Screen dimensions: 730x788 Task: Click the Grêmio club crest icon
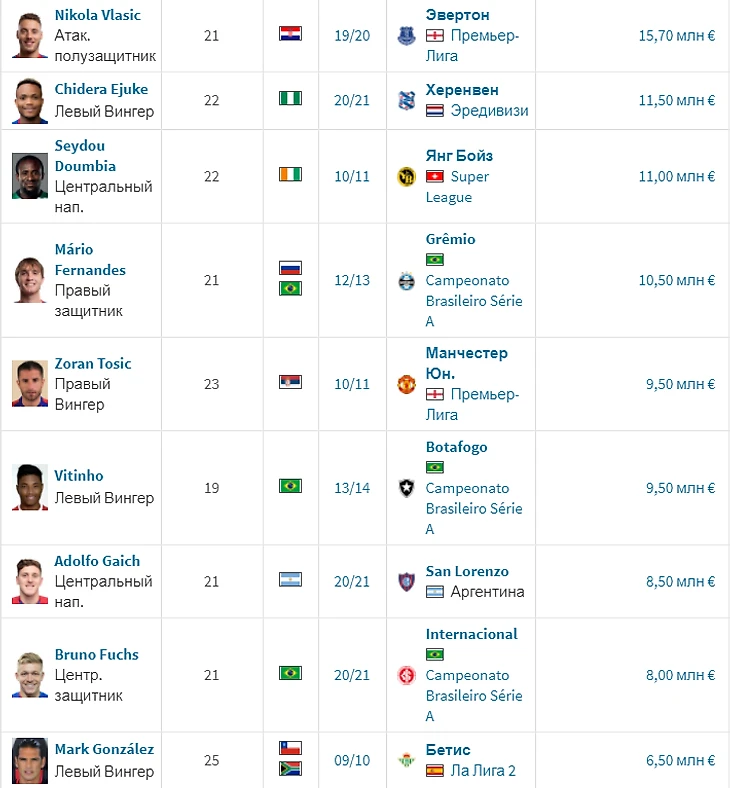[x=405, y=281]
